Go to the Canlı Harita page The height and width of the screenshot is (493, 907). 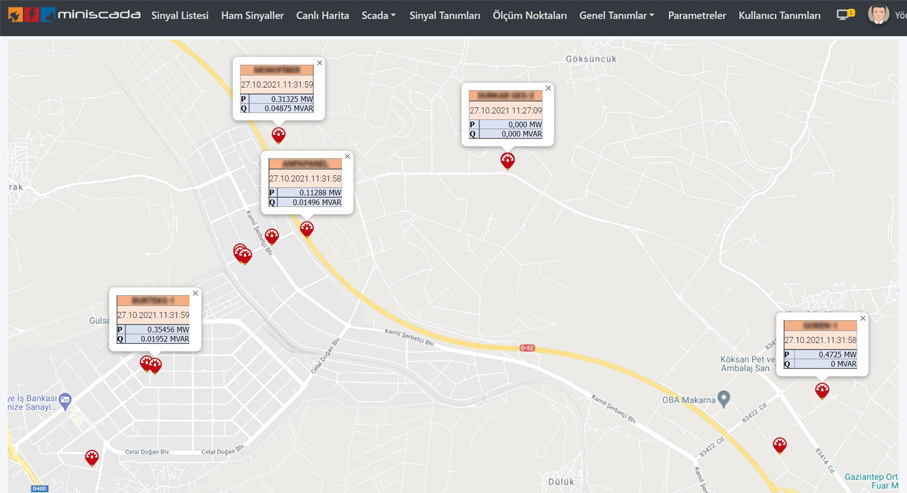point(322,16)
